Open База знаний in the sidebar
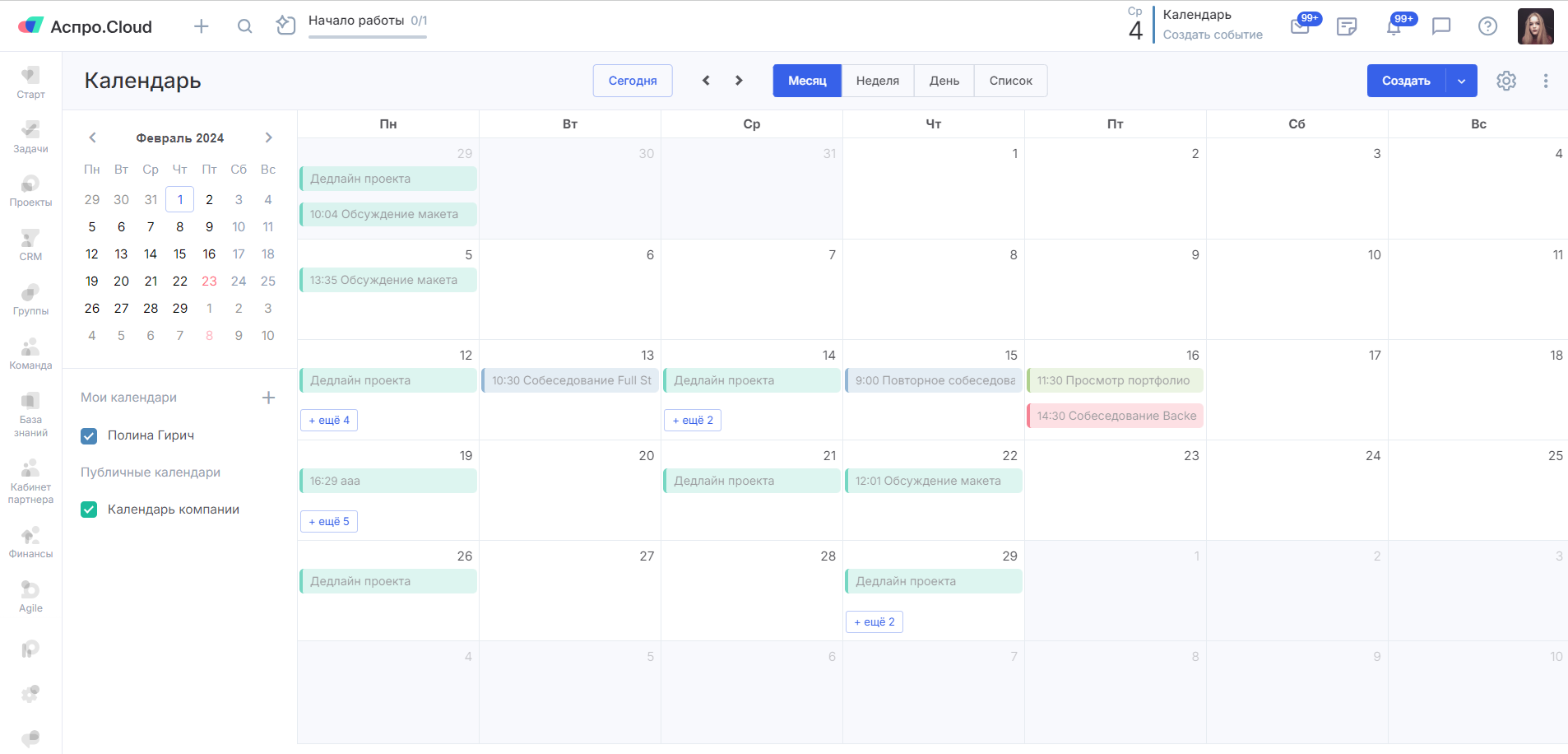This screenshot has width=1568, height=754. [x=30, y=414]
